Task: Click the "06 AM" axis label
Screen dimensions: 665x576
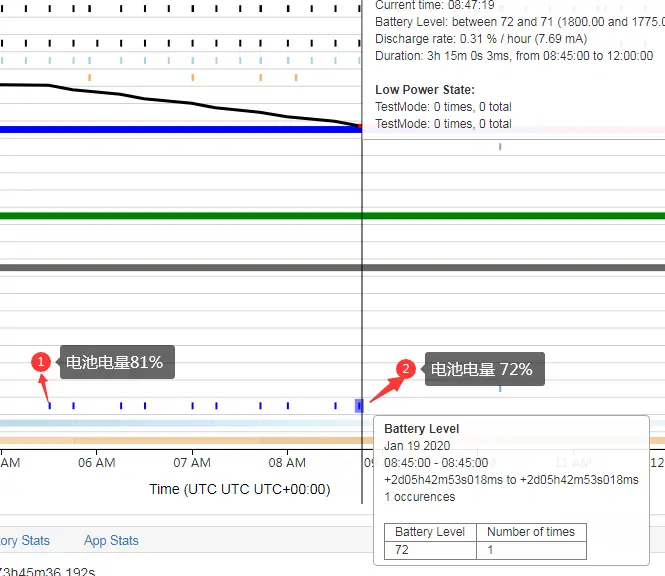Action: (x=97, y=463)
